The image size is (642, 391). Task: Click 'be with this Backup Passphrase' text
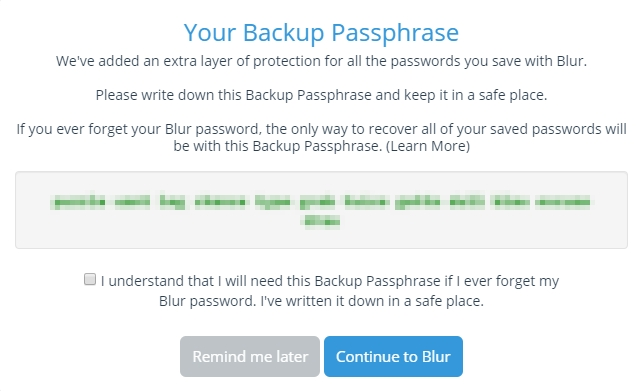[x=278, y=146]
